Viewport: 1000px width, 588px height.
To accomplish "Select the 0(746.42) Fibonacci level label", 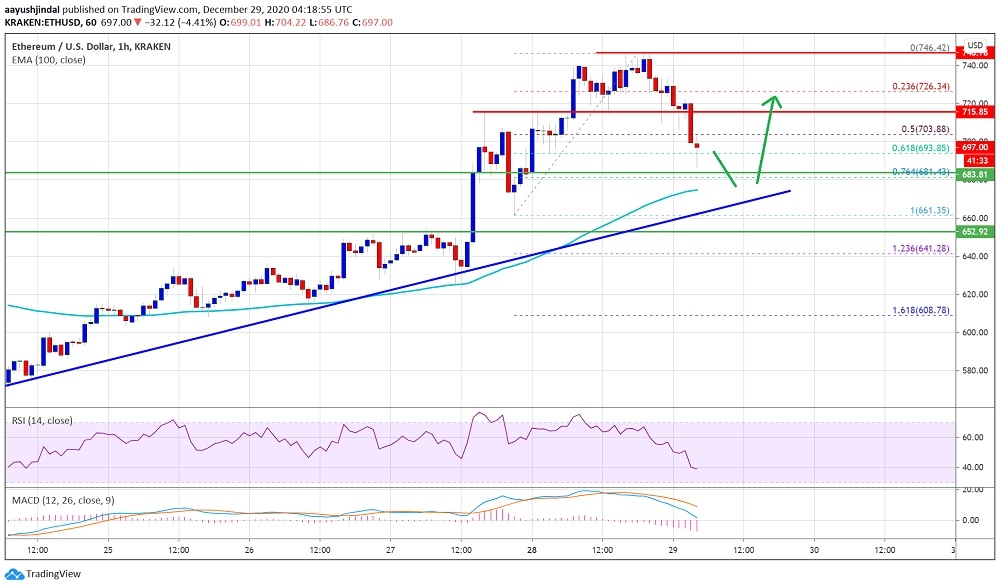I will click(930, 48).
